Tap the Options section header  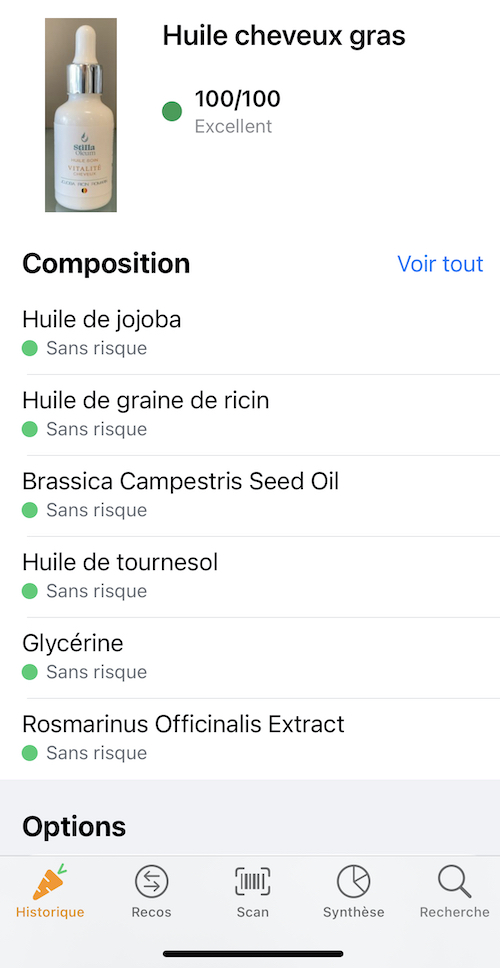pos(74,826)
